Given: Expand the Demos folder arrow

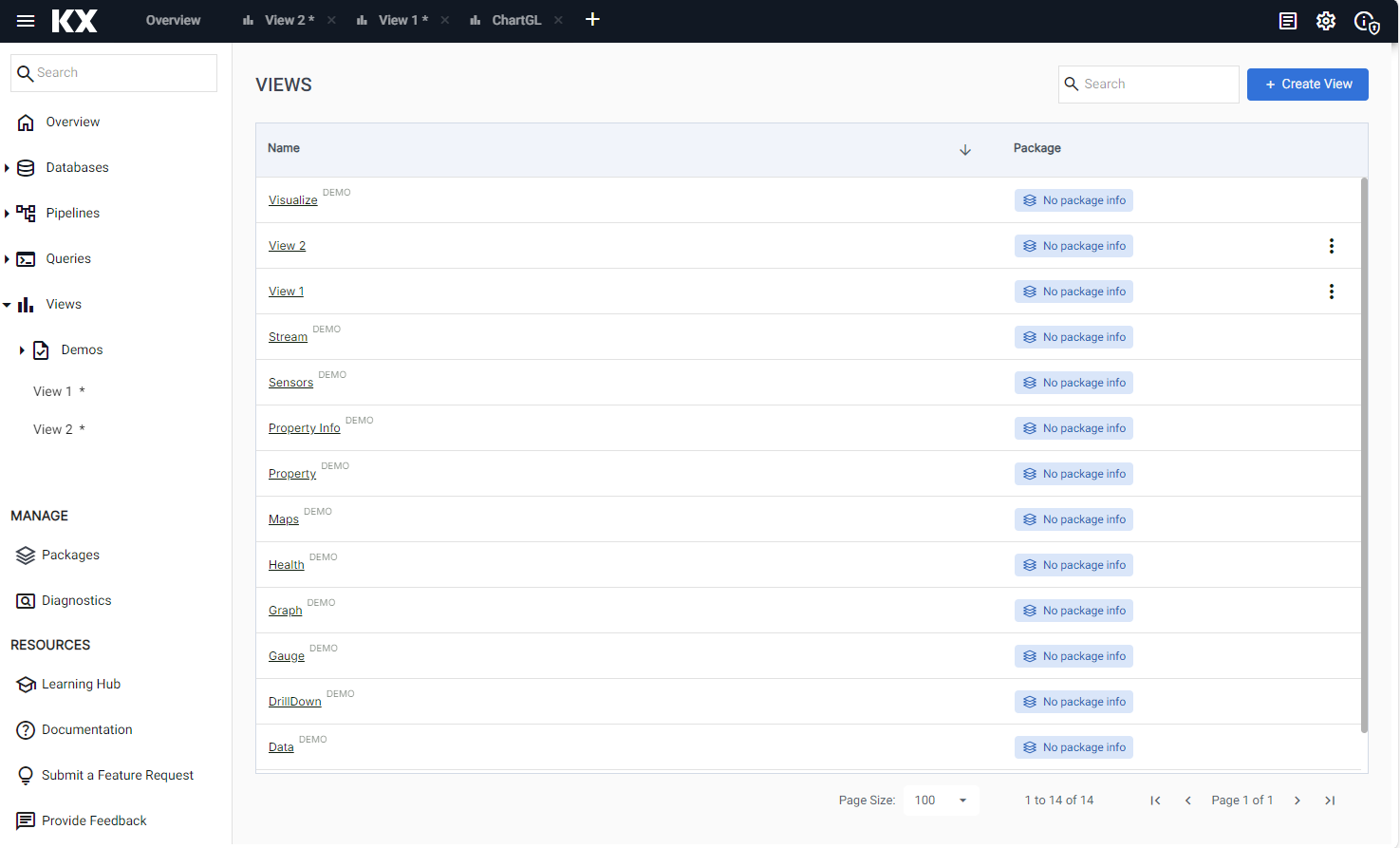Looking at the screenshot, I should [x=22, y=350].
